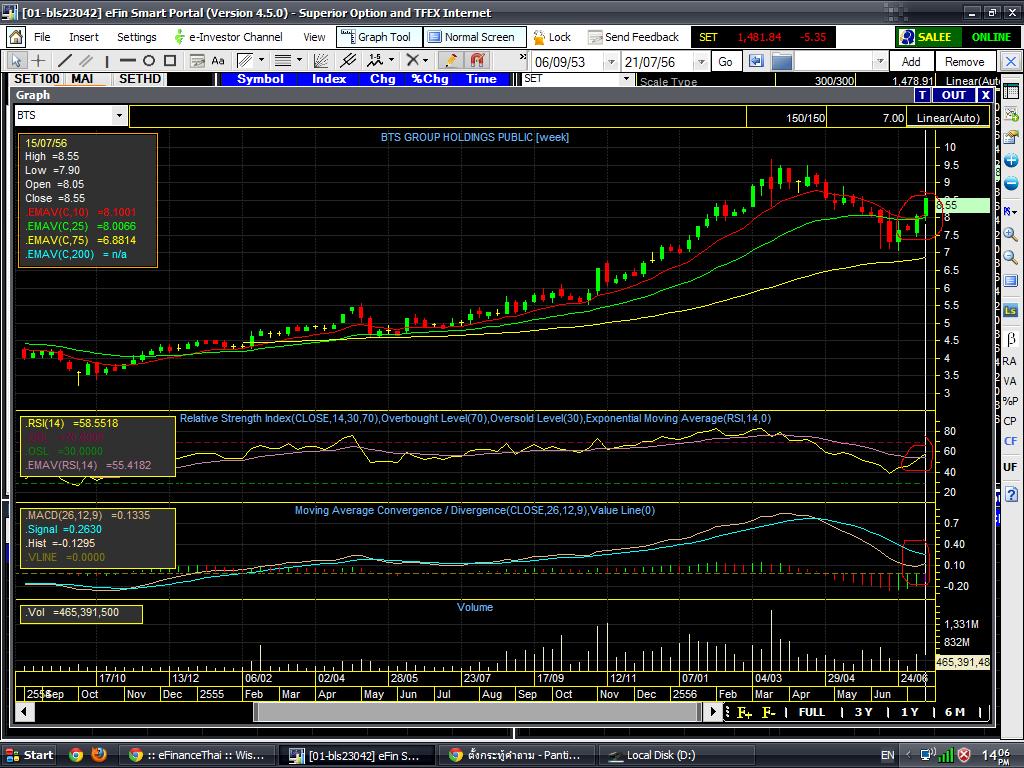The width and height of the screenshot is (1024, 768).
Task: Click the Go button
Action: [726, 62]
